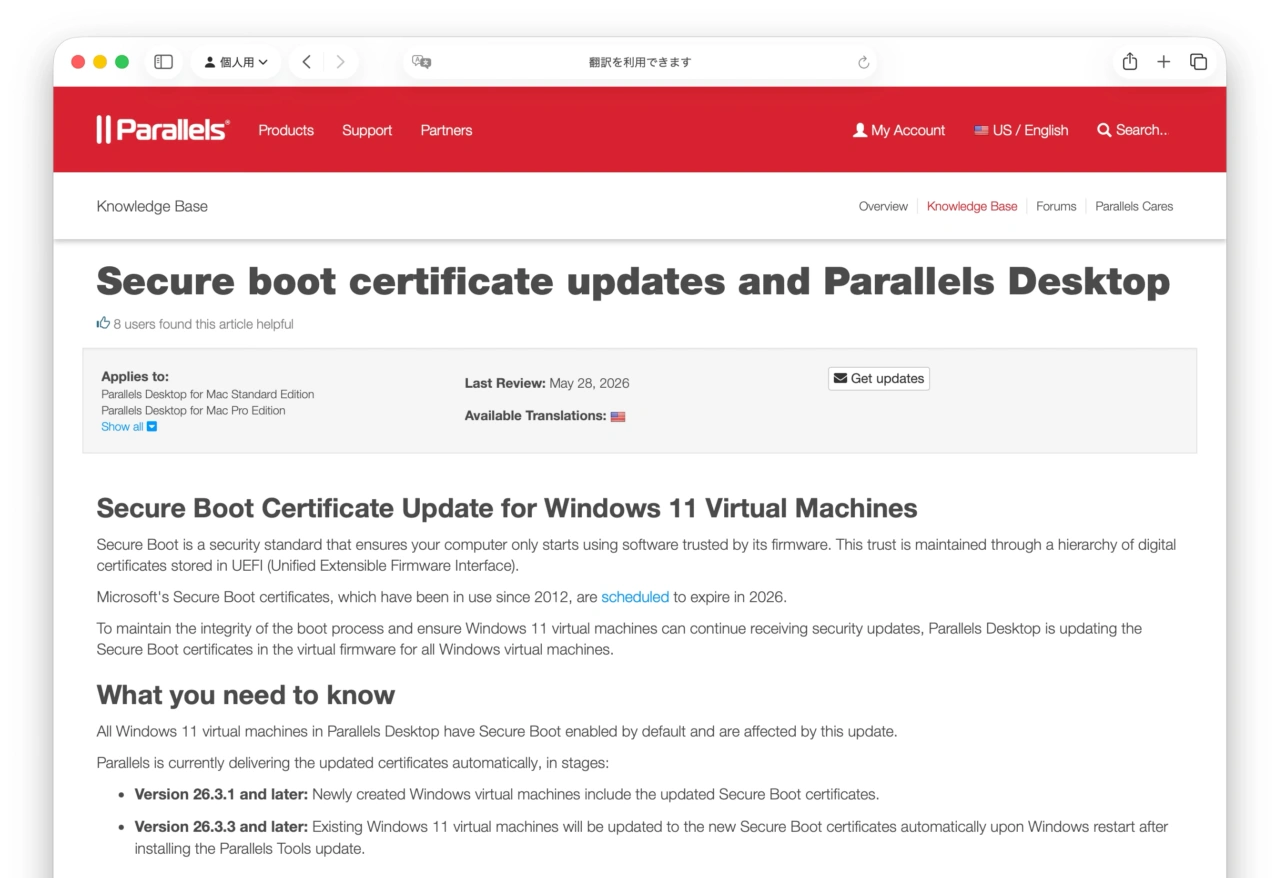Open the Support menu

(x=367, y=130)
